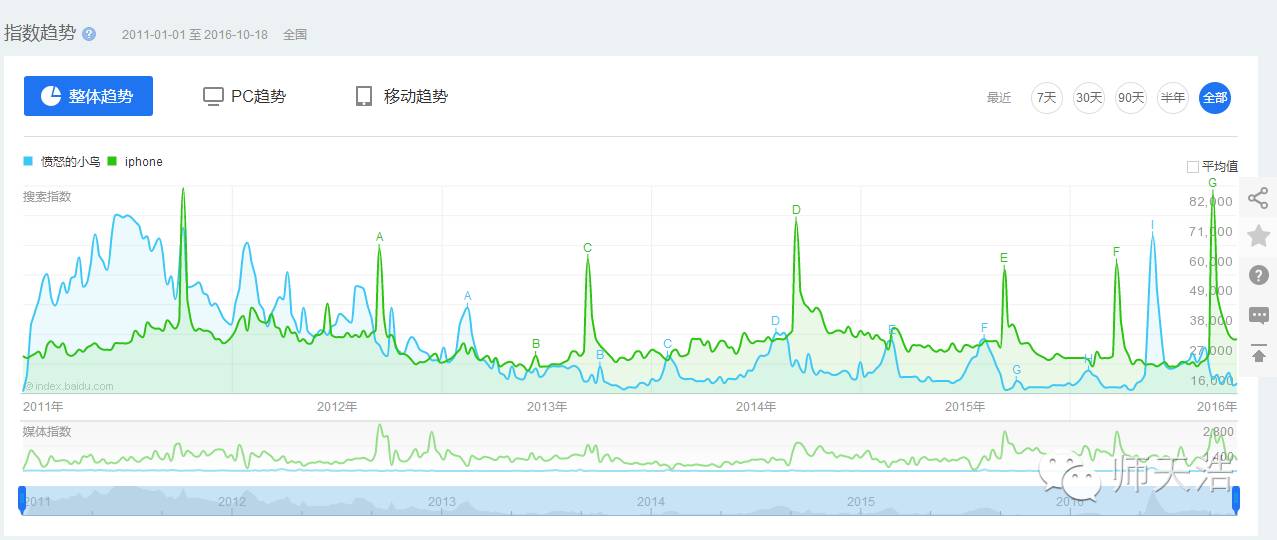Switch to the 移动趋势 tab
1277x540 pixels.
pyautogui.click(x=402, y=96)
